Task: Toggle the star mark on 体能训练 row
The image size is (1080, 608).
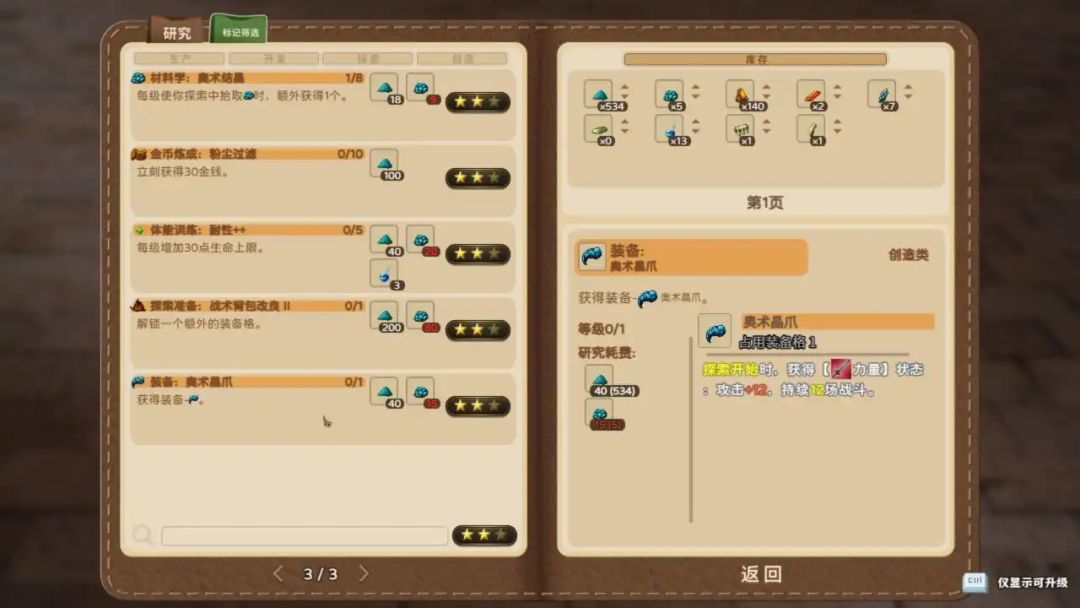Action: (477, 253)
